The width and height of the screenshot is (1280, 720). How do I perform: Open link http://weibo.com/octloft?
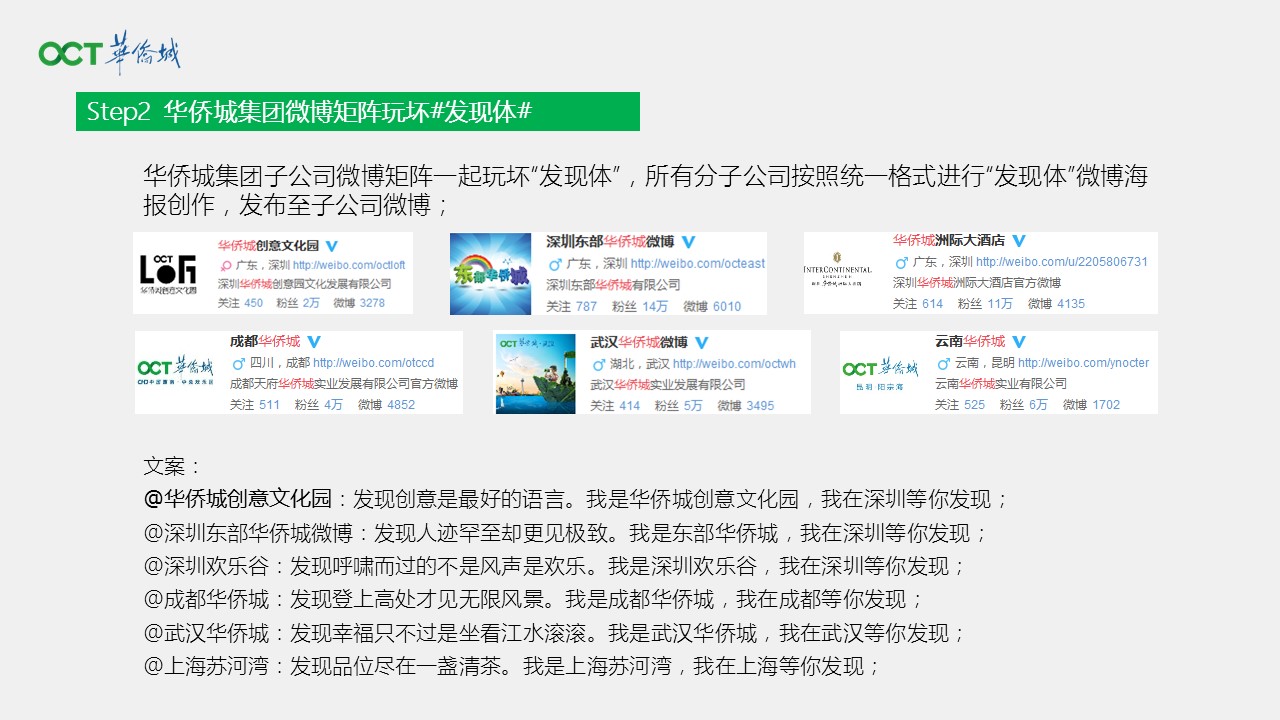click(347, 266)
